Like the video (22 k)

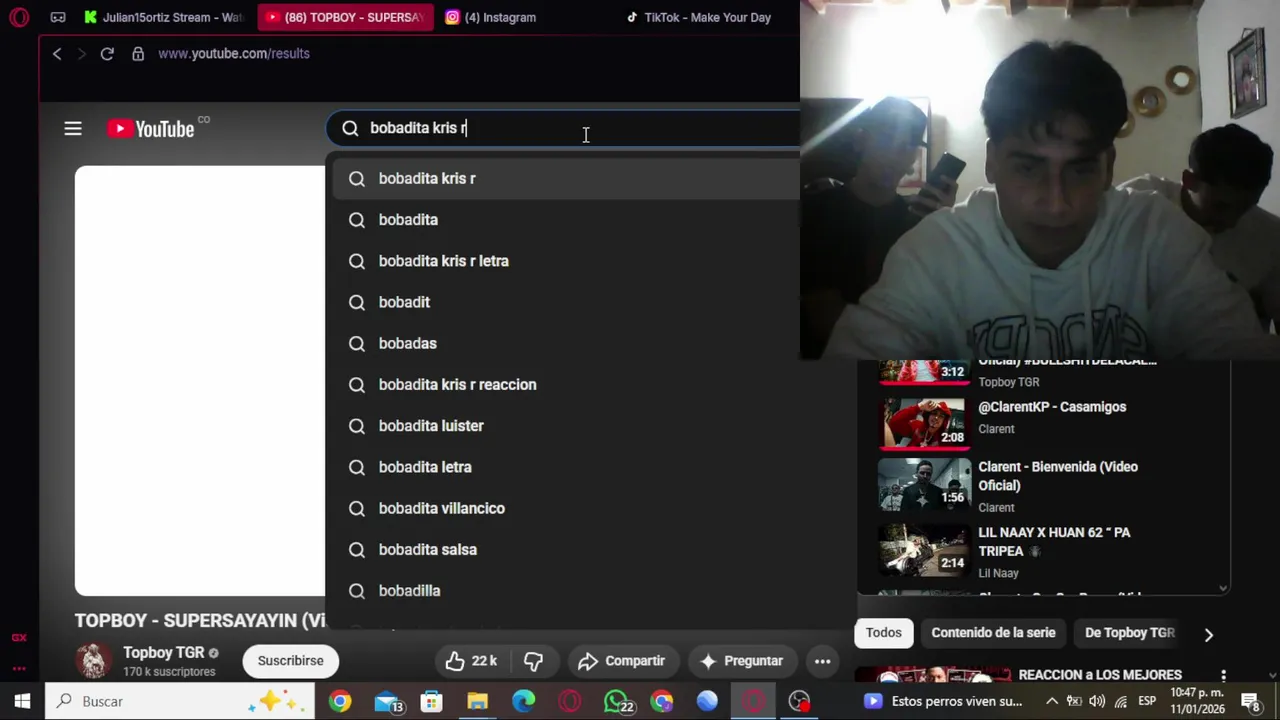click(x=471, y=661)
